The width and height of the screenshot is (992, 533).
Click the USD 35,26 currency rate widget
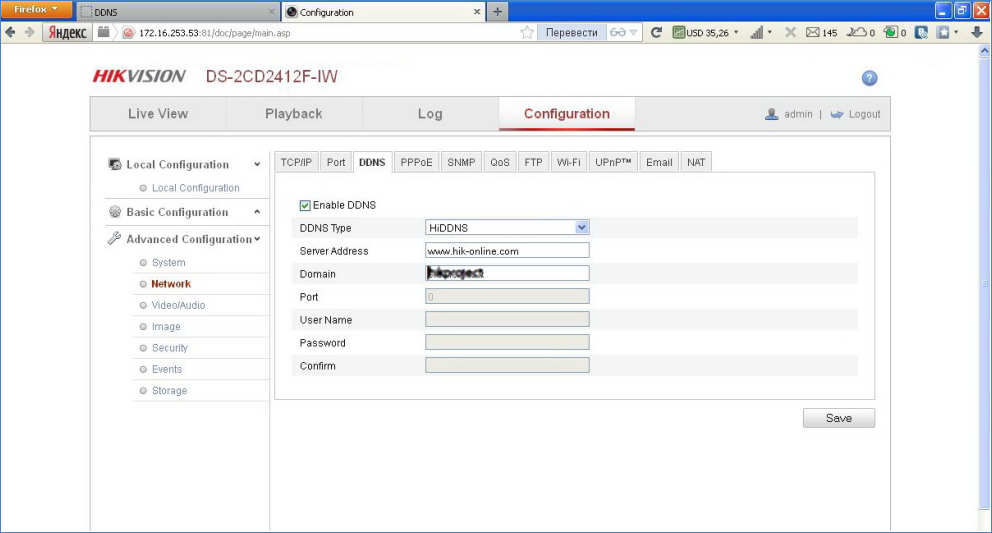coord(706,32)
